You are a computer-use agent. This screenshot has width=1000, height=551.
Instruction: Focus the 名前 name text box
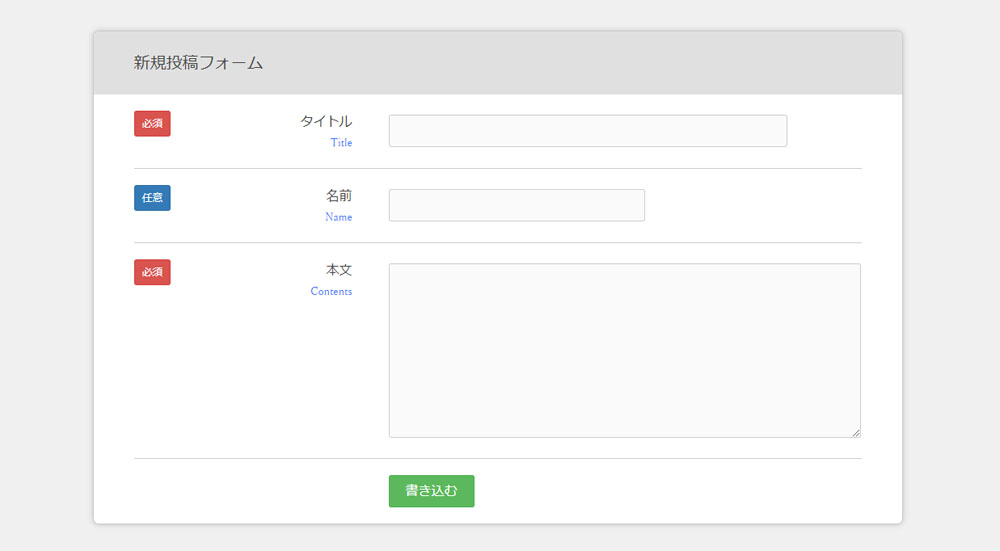pos(517,205)
